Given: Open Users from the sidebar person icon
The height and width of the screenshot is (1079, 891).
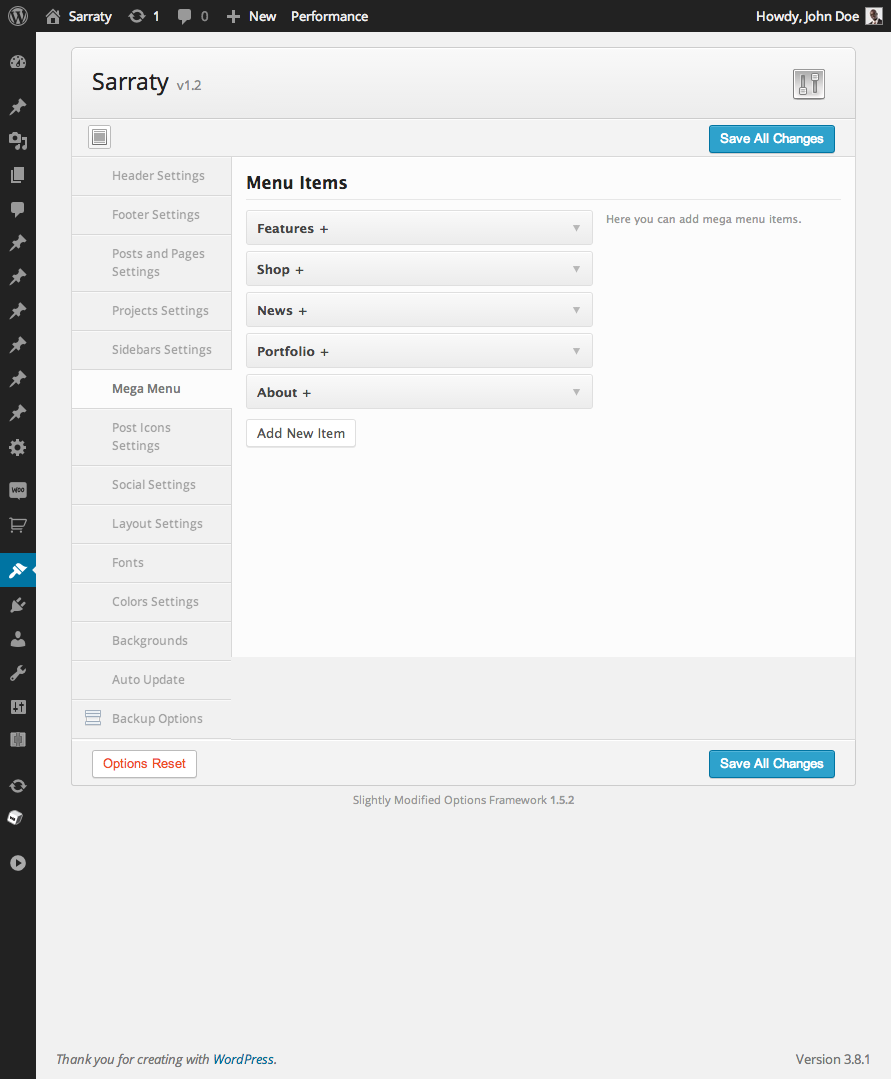Looking at the screenshot, I should (17, 639).
